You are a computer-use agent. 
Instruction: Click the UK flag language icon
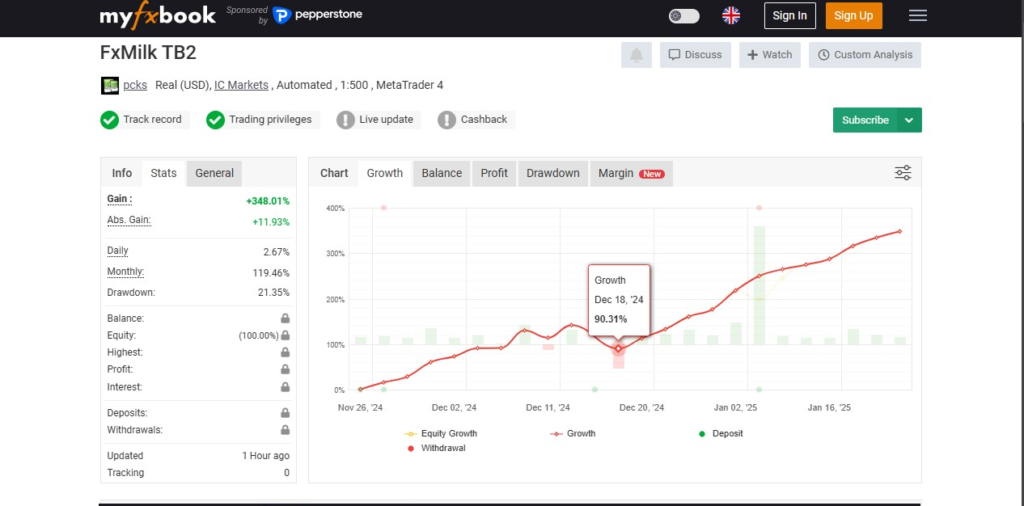coord(731,15)
